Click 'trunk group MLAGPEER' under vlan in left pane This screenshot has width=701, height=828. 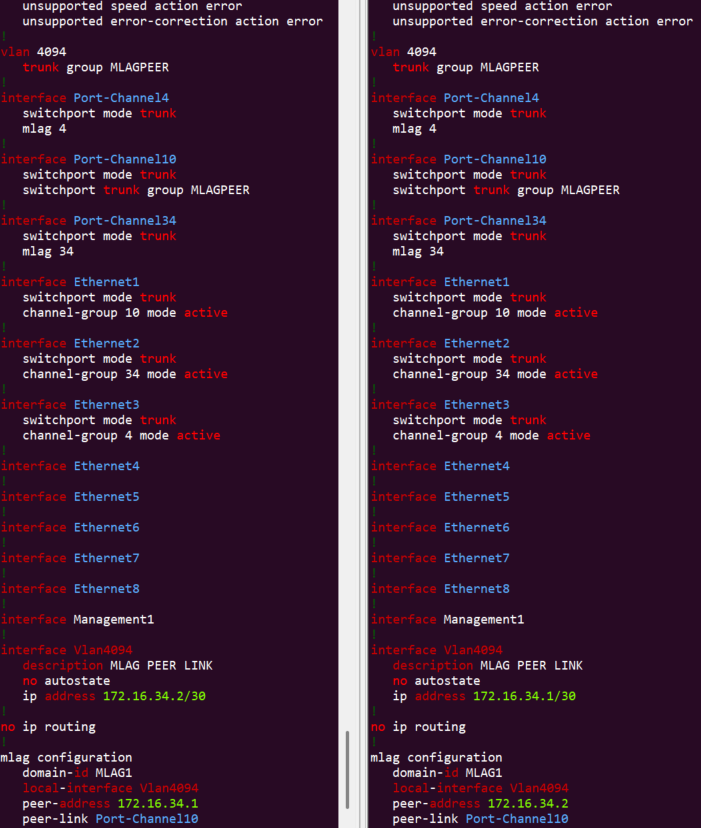(96, 67)
